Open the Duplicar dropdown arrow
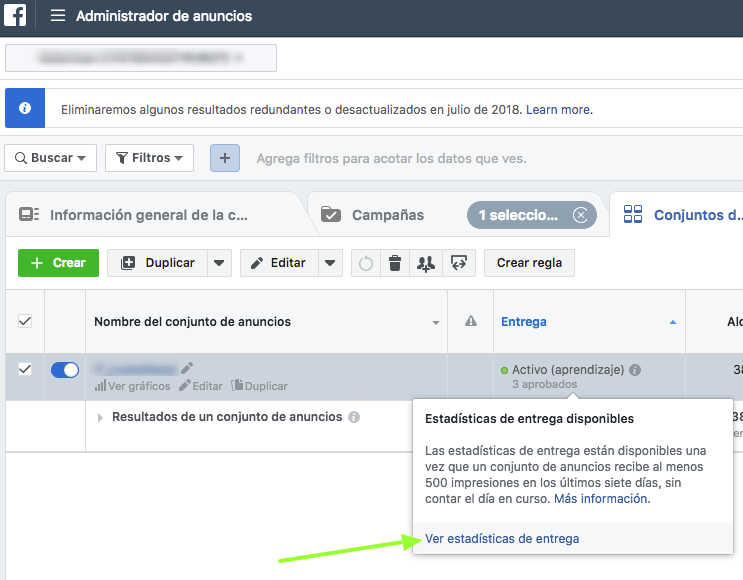743x580 pixels. 219,263
